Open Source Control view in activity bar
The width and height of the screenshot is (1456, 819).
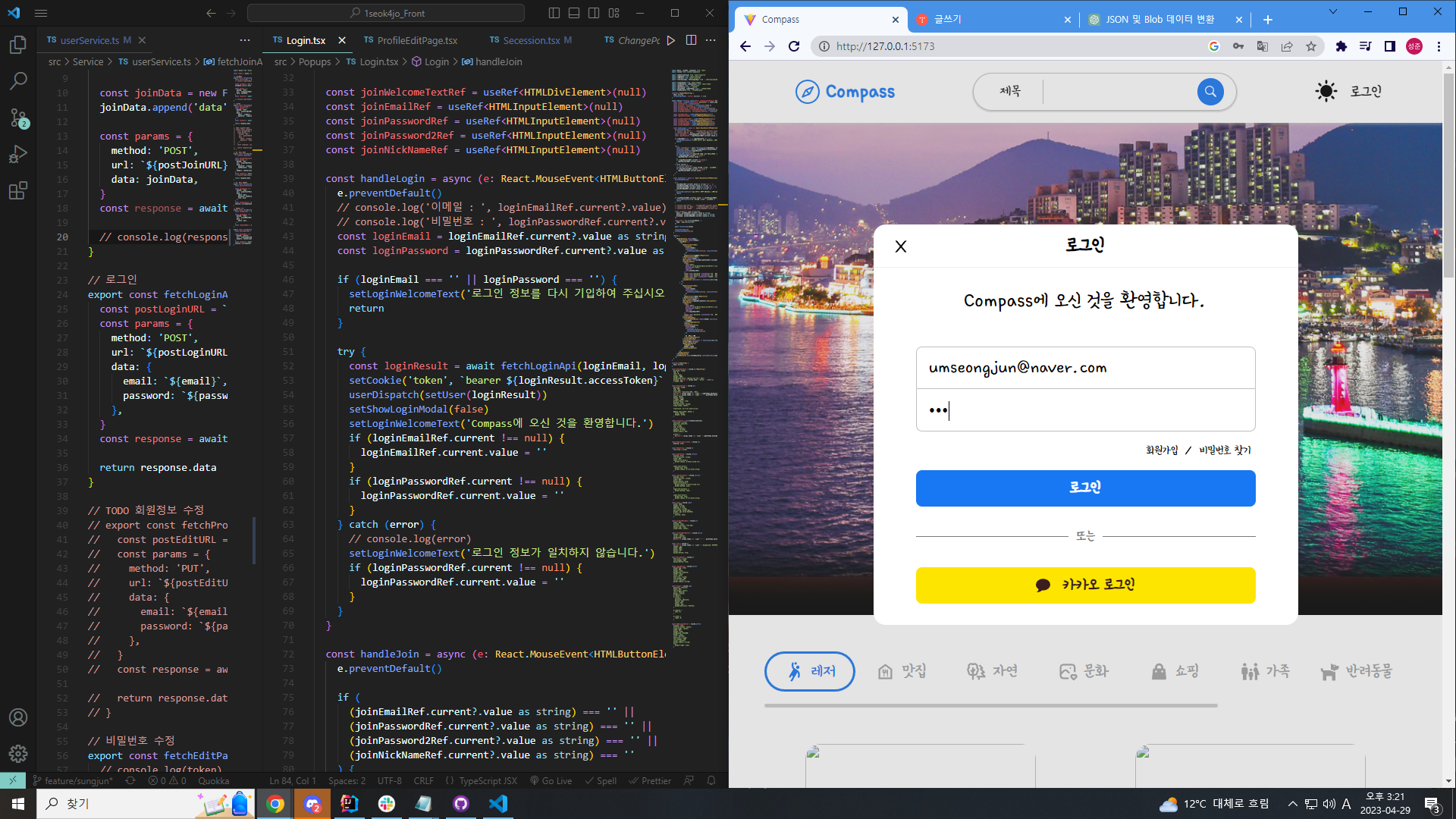[x=18, y=118]
